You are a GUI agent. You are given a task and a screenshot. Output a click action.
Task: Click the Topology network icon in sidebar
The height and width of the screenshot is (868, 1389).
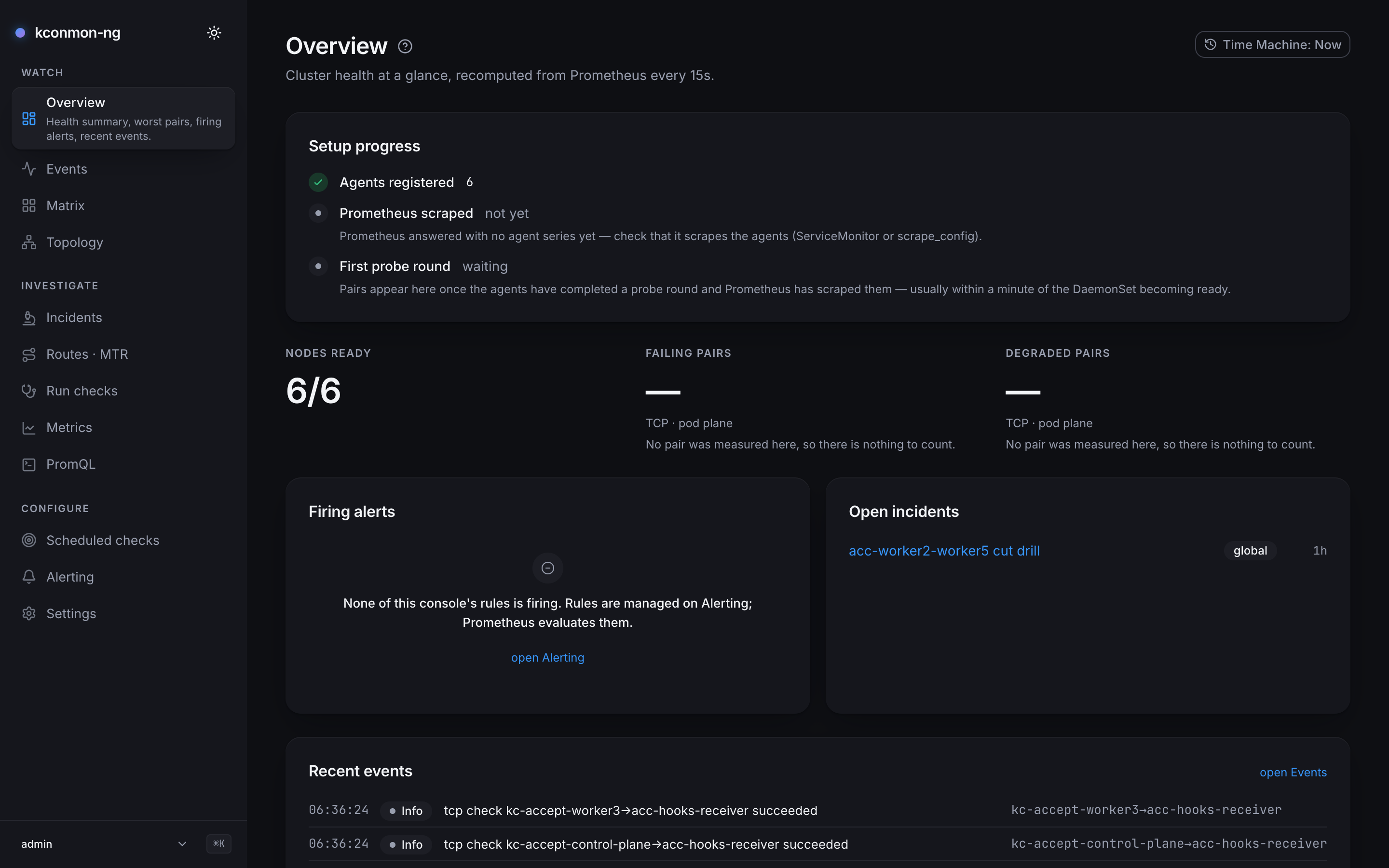tap(29, 242)
